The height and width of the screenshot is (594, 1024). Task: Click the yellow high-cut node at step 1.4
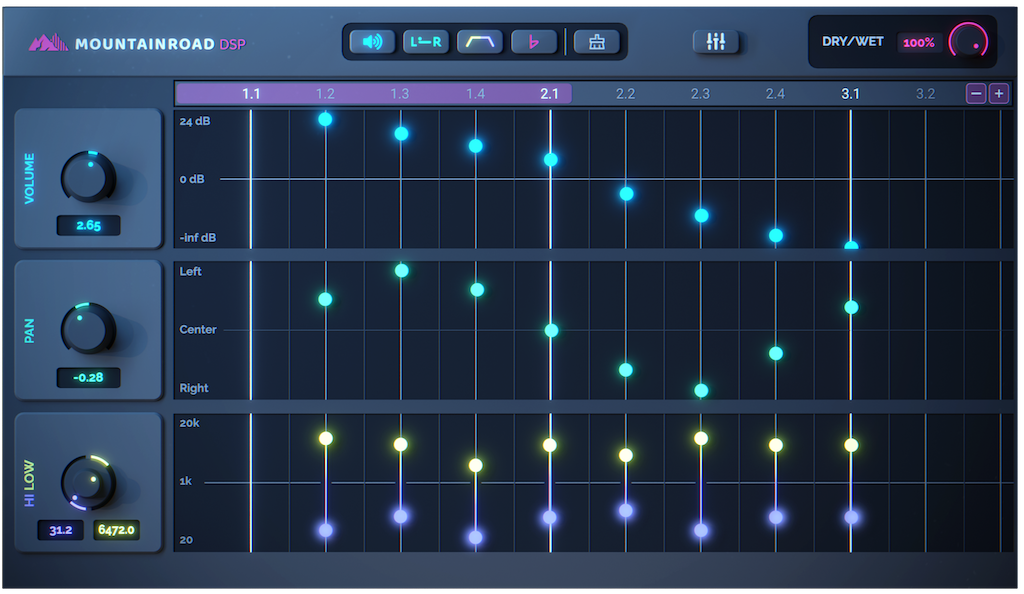point(476,465)
